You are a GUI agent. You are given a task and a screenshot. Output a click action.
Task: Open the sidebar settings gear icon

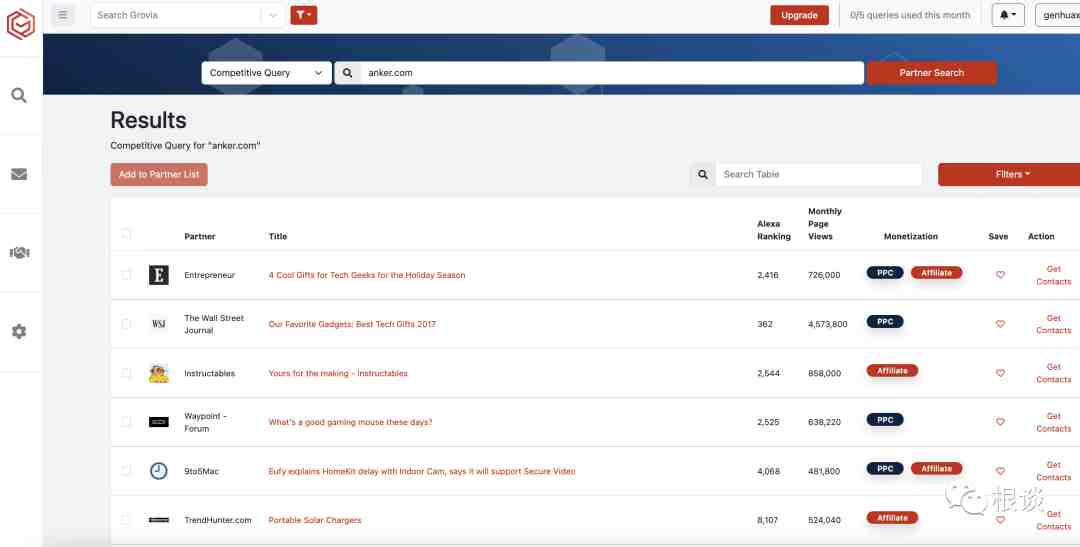point(19,331)
